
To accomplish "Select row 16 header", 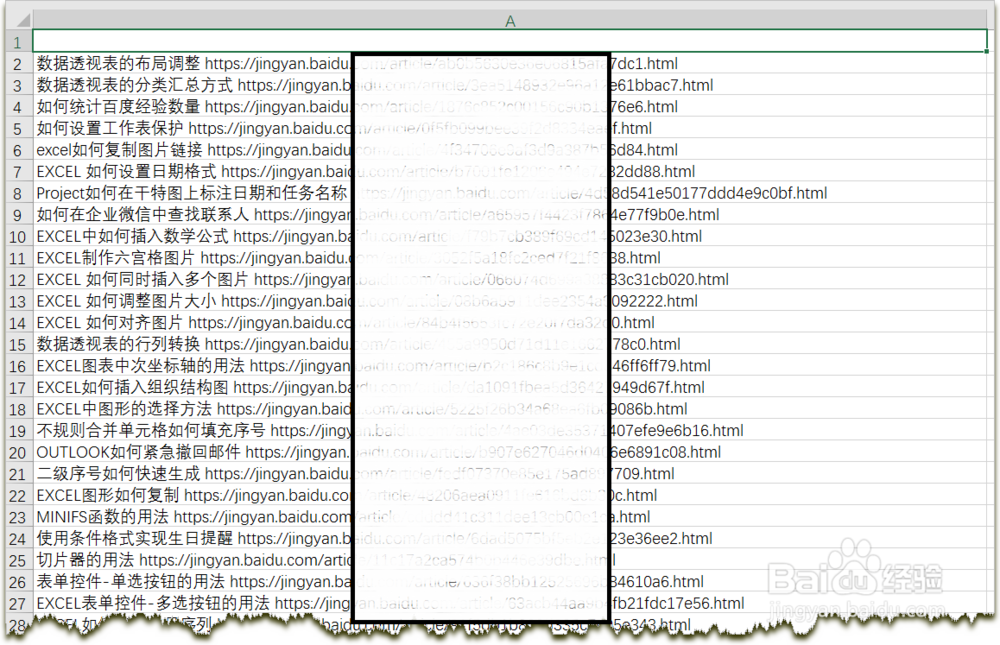I will 17,365.
